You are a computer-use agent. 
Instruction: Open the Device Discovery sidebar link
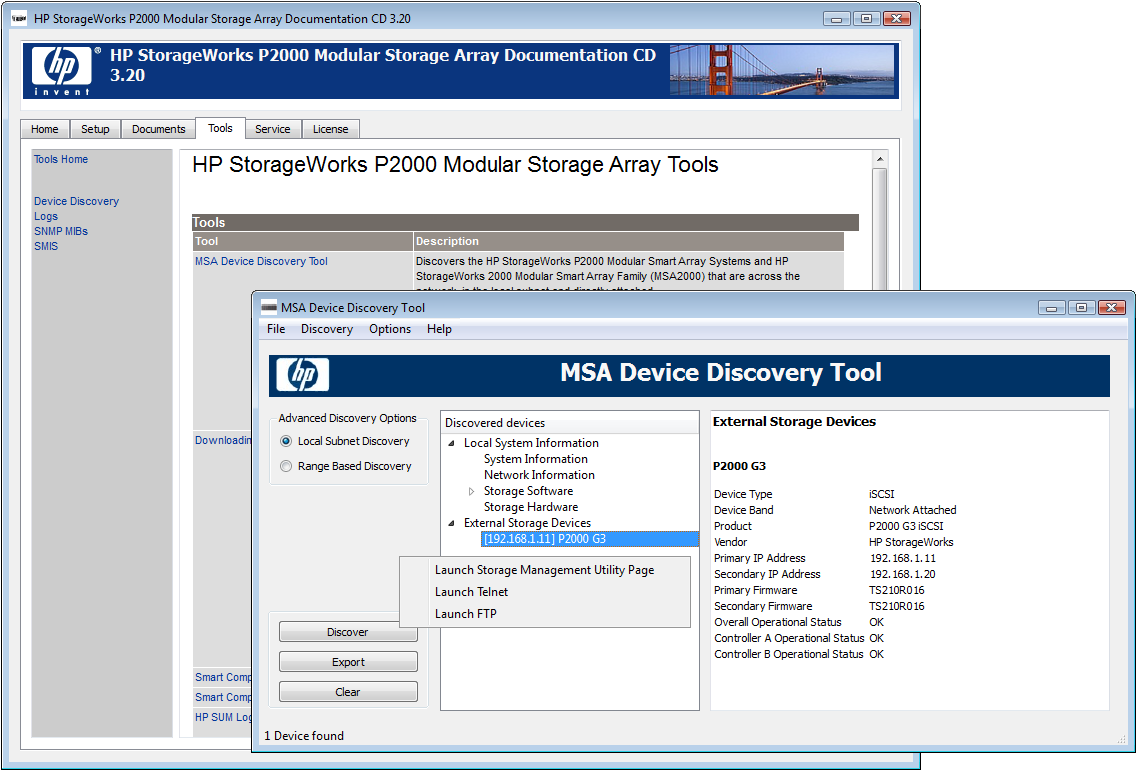coord(76,201)
